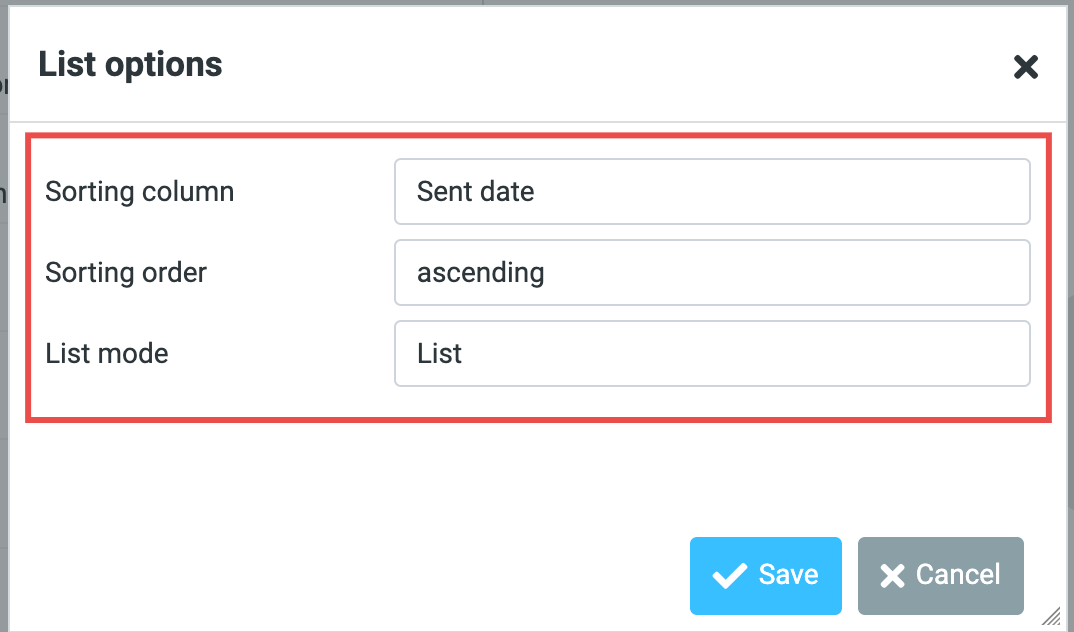Viewport: 1074px width, 632px height.
Task: Click the checkmark icon on Save
Action: pos(729,575)
